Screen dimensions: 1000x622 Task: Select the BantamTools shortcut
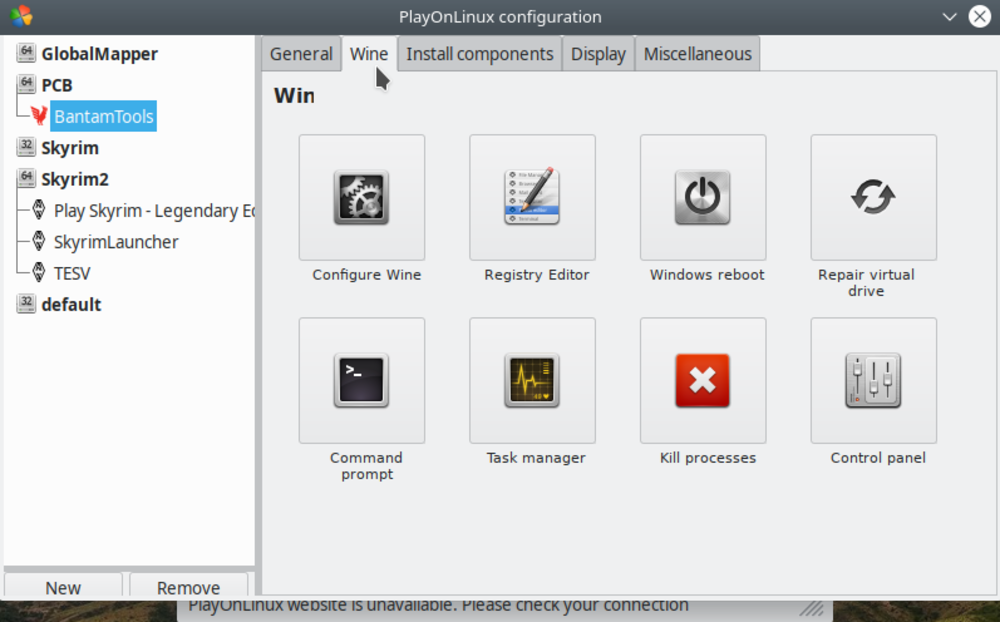click(103, 116)
